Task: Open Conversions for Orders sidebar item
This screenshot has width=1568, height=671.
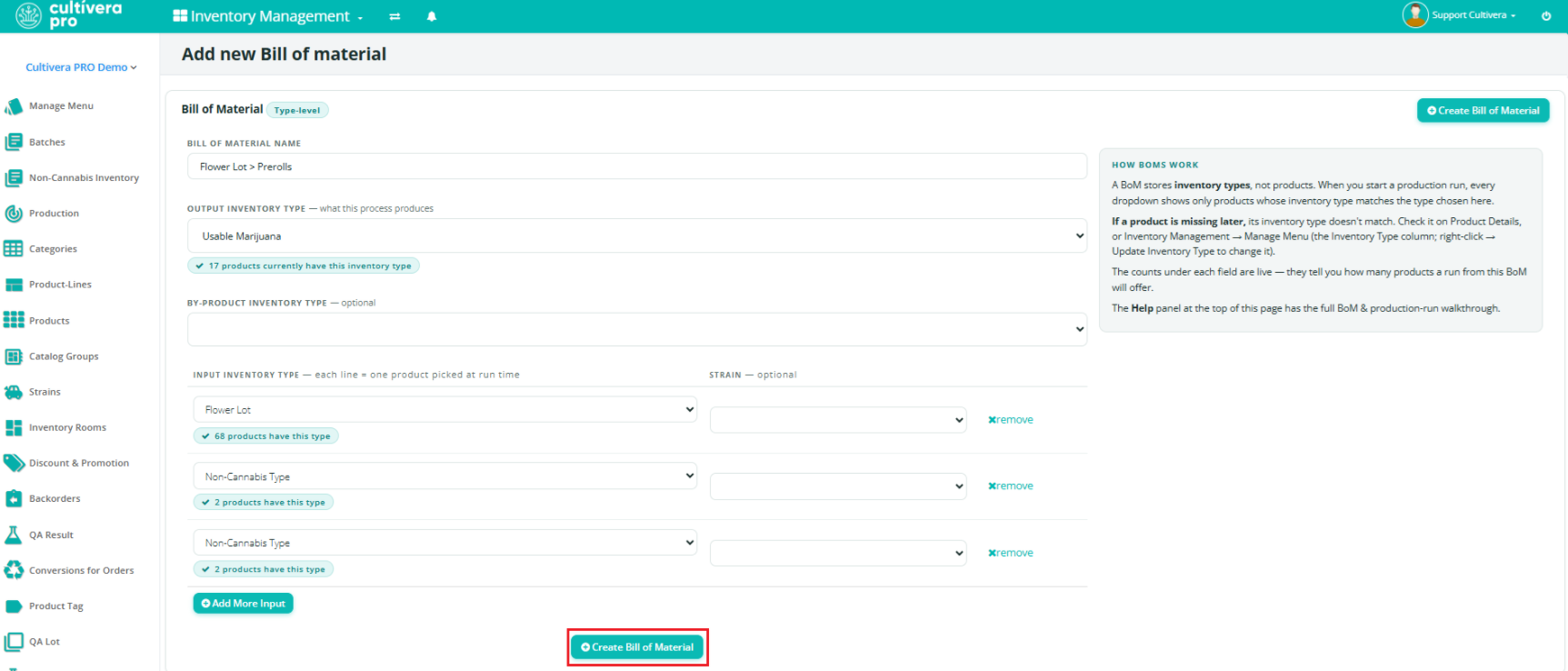Action: point(81,570)
